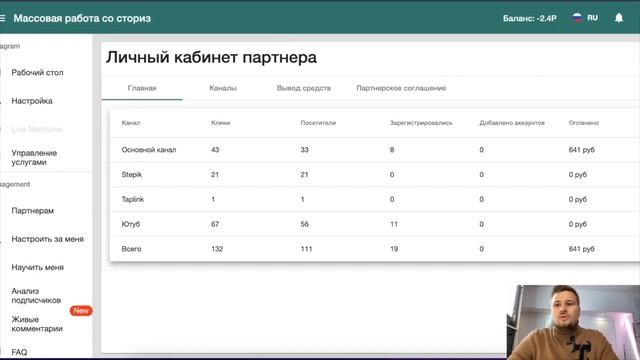Click the notification bell icon
Image resolution: width=640 pixels, height=360 pixels.
pyautogui.click(x=619, y=18)
